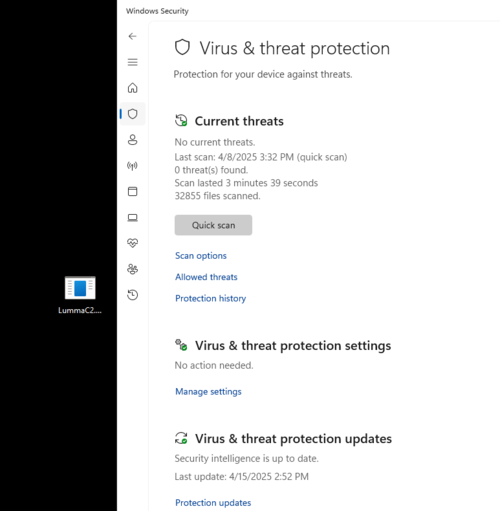Click Virus & threat protection updates heading
Viewport: 500px width, 511px height.
tap(293, 439)
